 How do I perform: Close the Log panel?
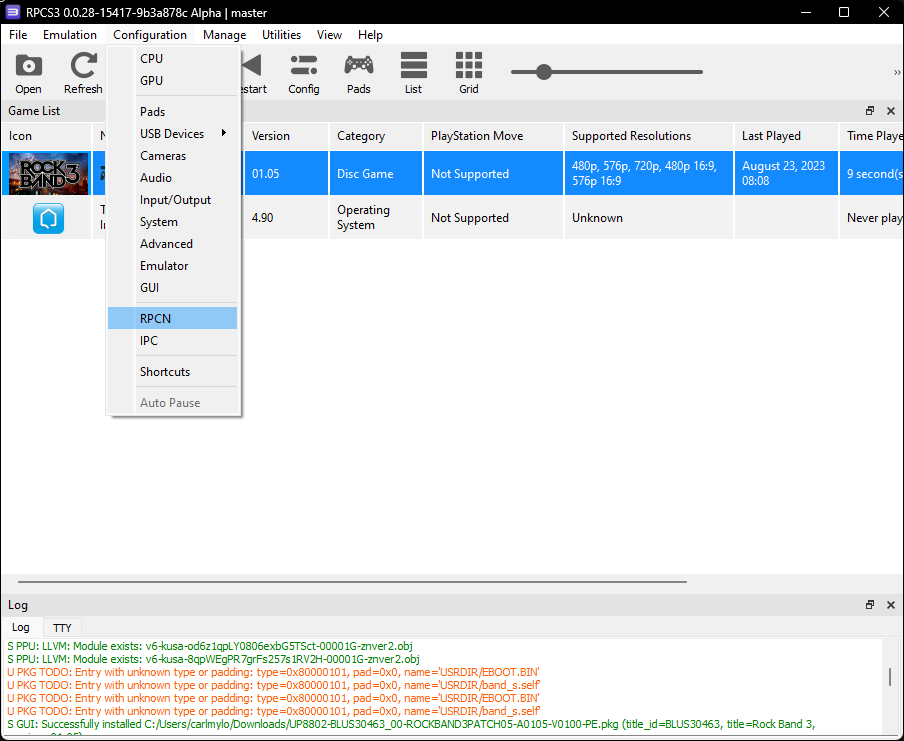[x=891, y=605]
